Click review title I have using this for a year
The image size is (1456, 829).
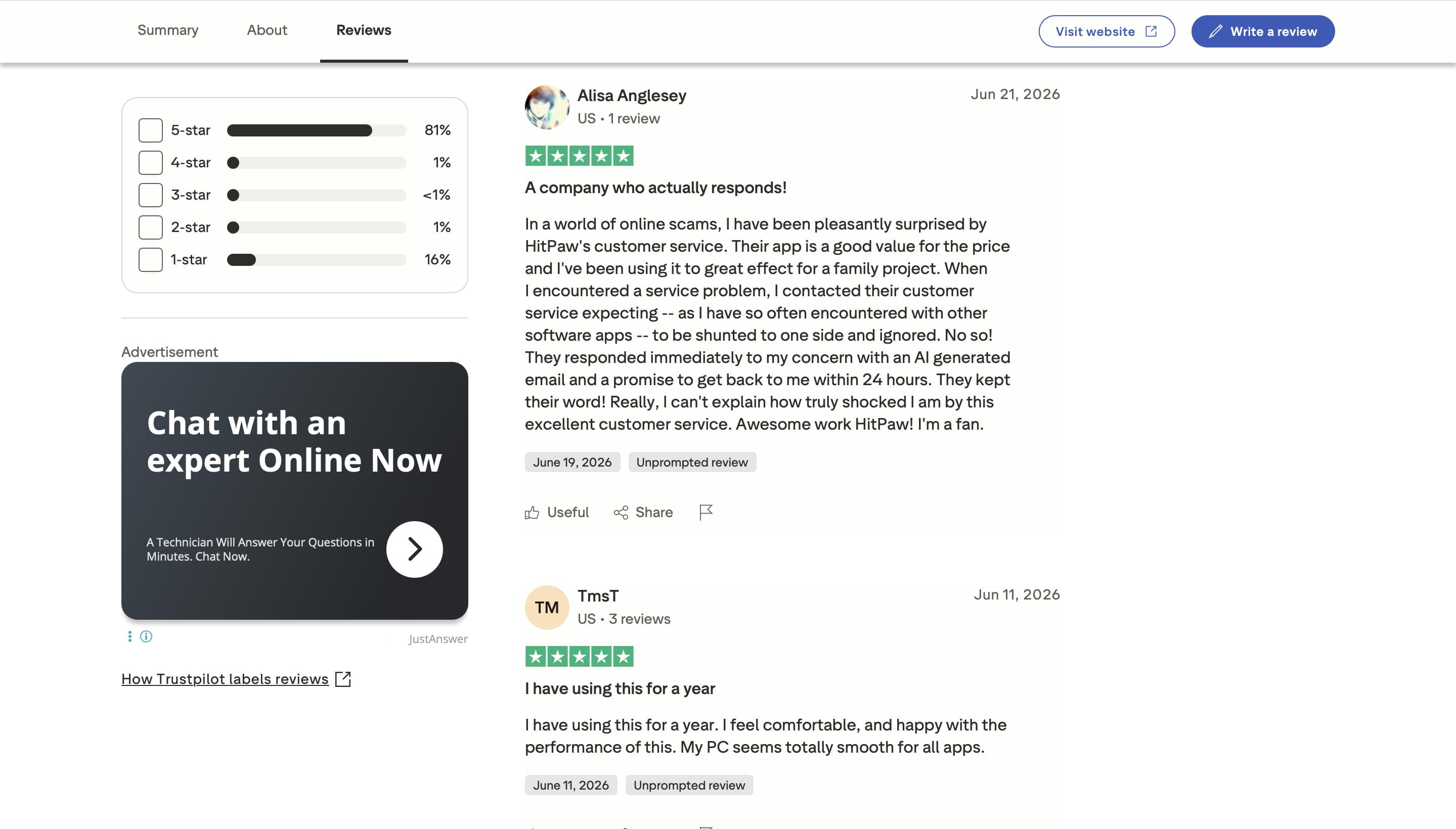(620, 688)
